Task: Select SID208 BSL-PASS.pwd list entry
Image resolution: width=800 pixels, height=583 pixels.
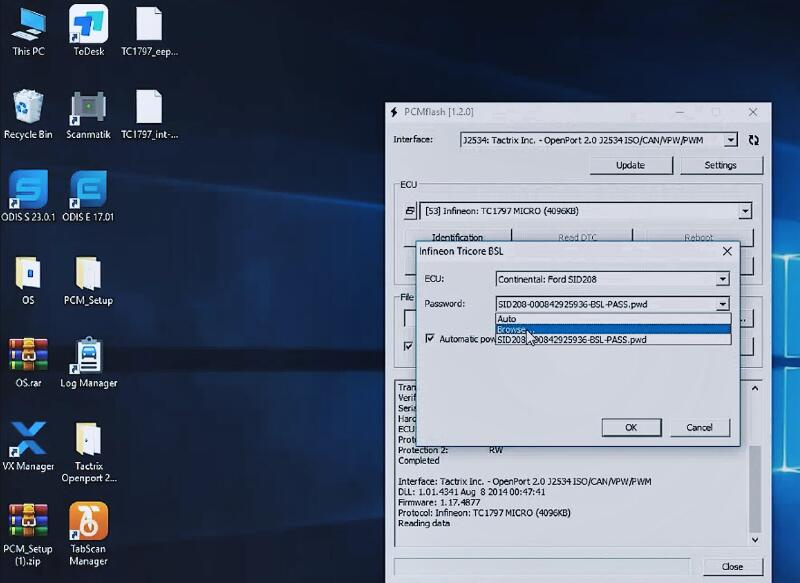Action: [x=612, y=340]
